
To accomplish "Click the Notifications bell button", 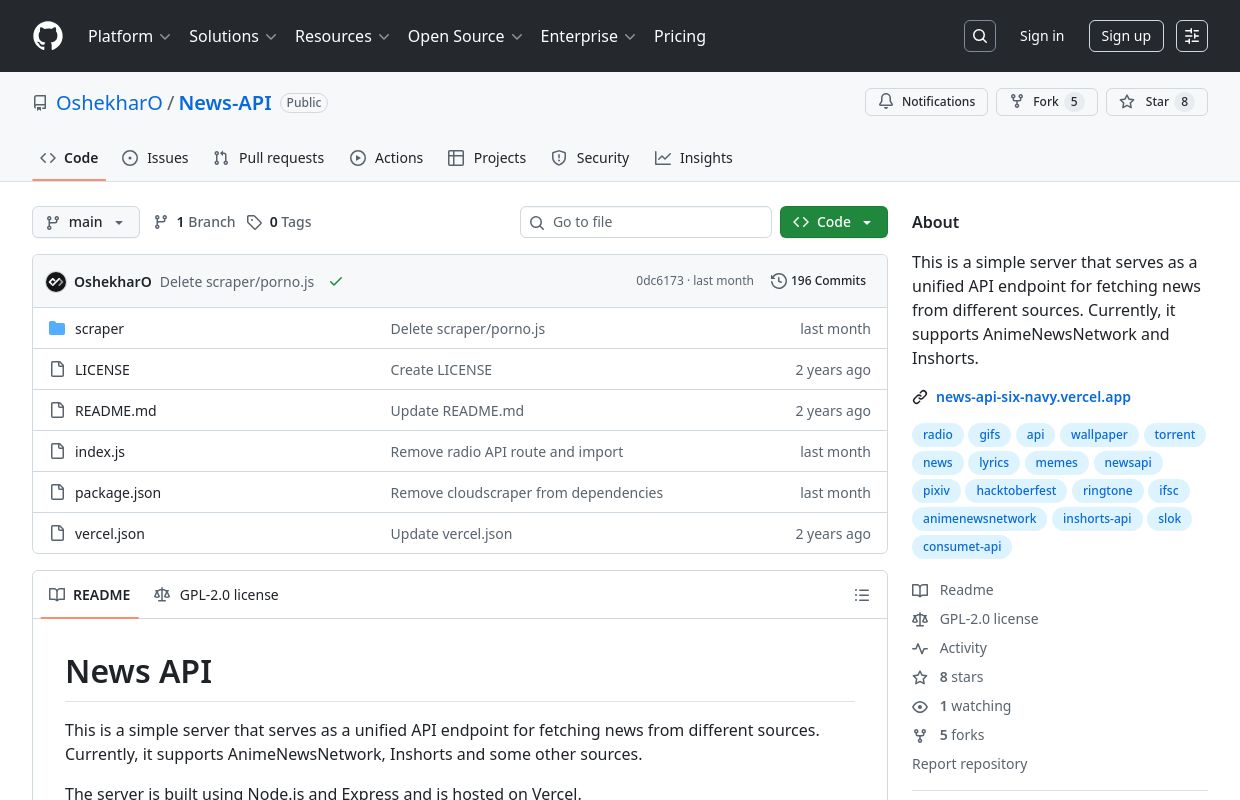I will coord(926,101).
